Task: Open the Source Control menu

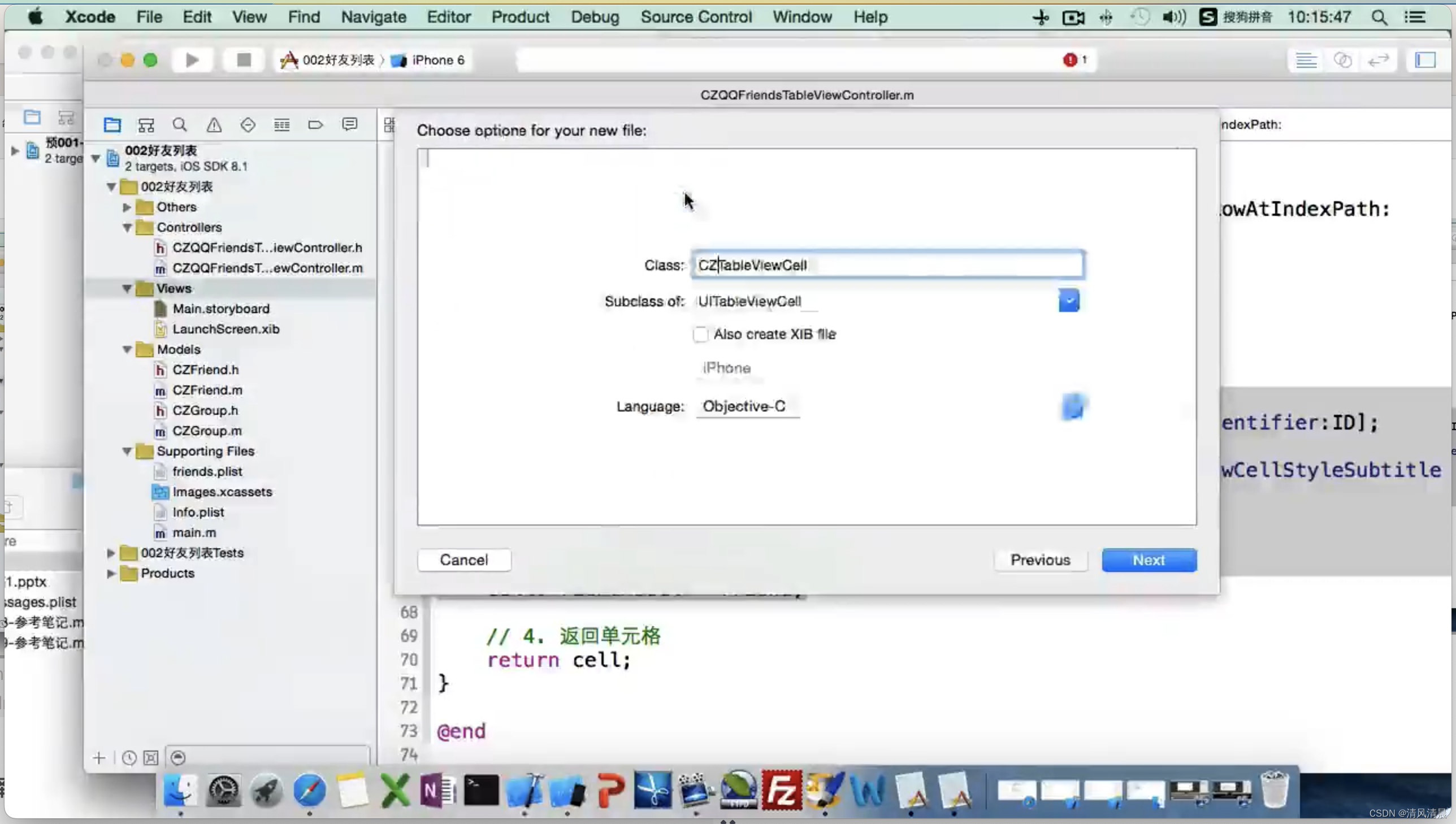Action: 697,17
